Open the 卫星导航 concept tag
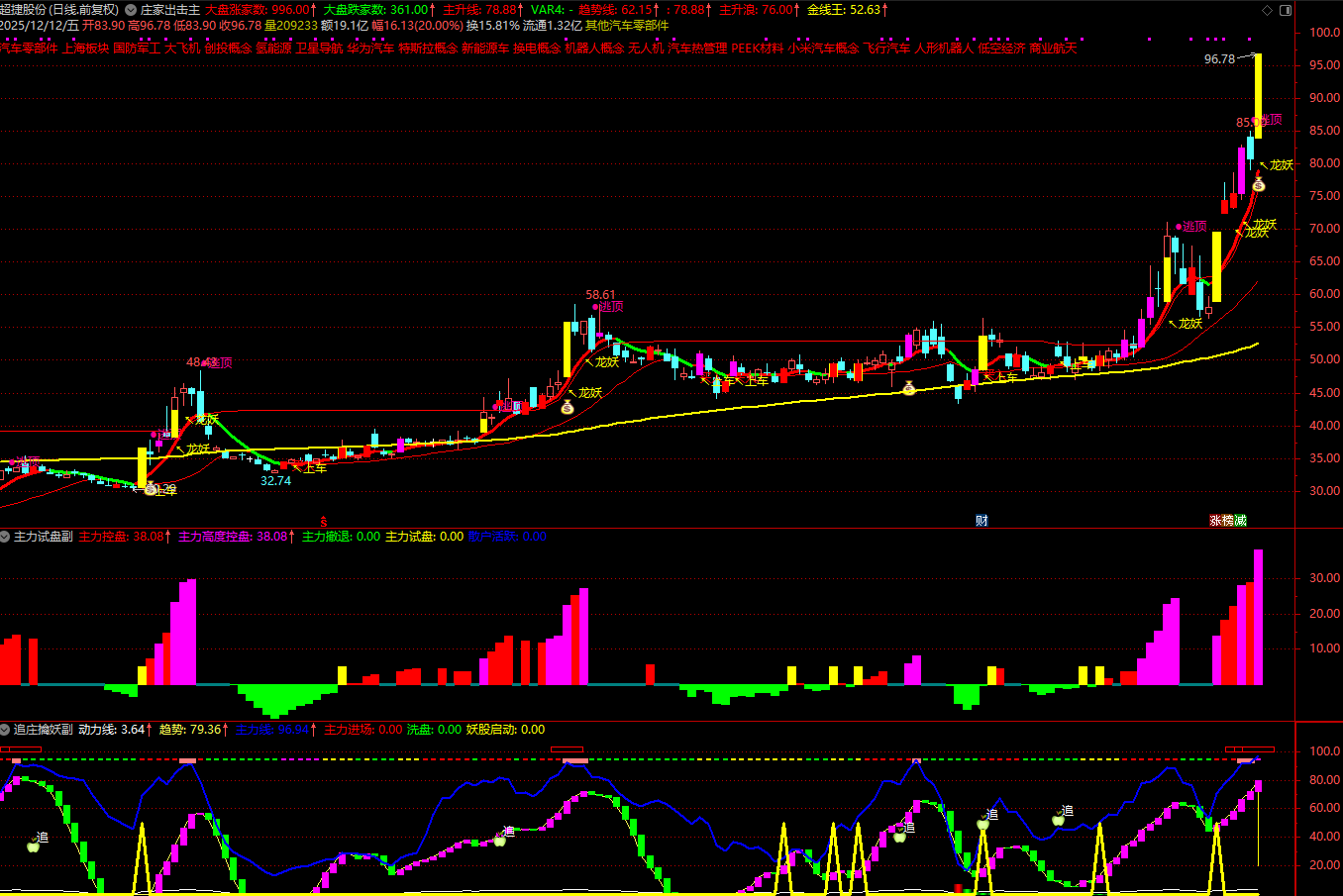 click(x=319, y=48)
